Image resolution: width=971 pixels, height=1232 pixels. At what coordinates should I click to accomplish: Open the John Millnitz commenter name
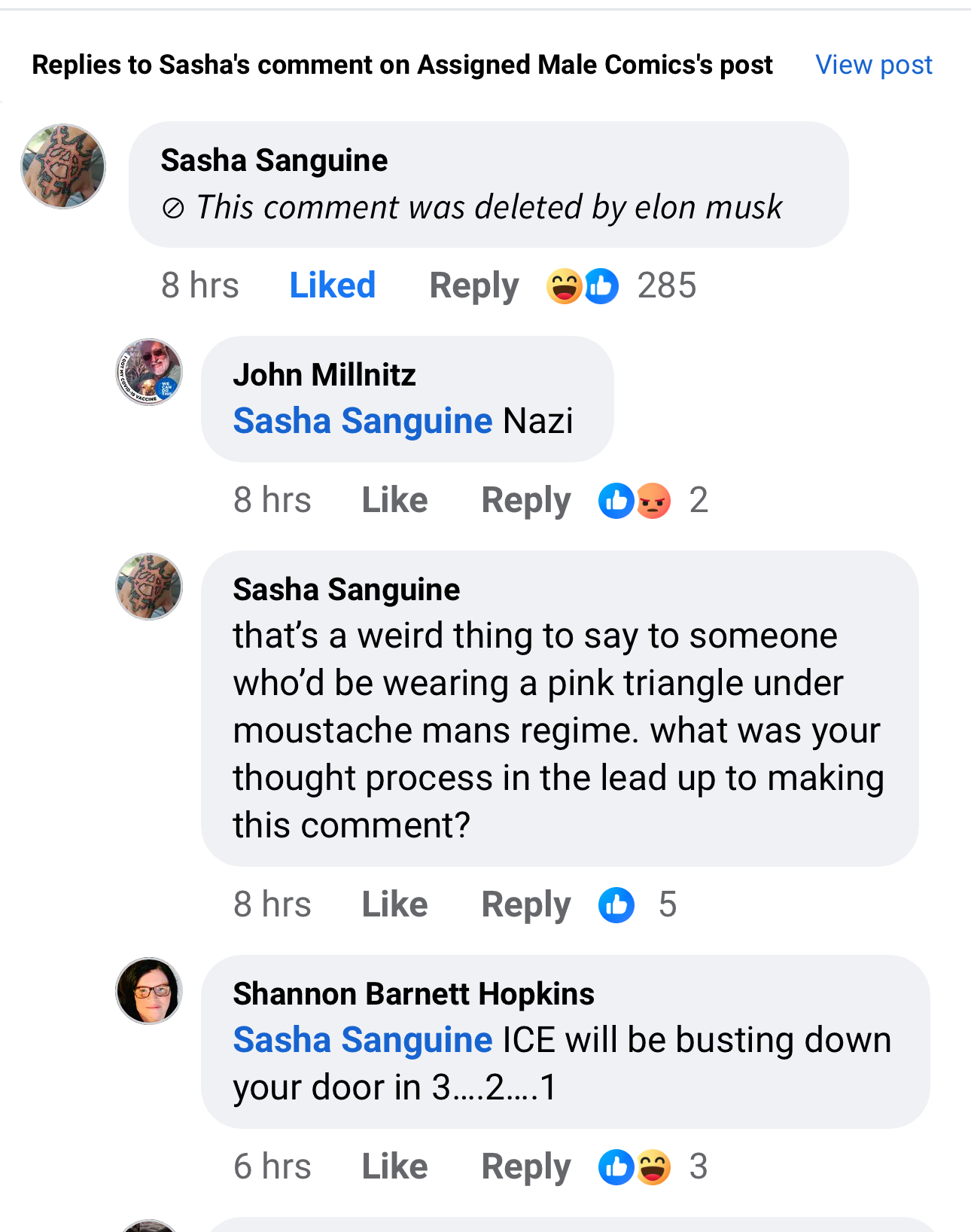(x=324, y=374)
